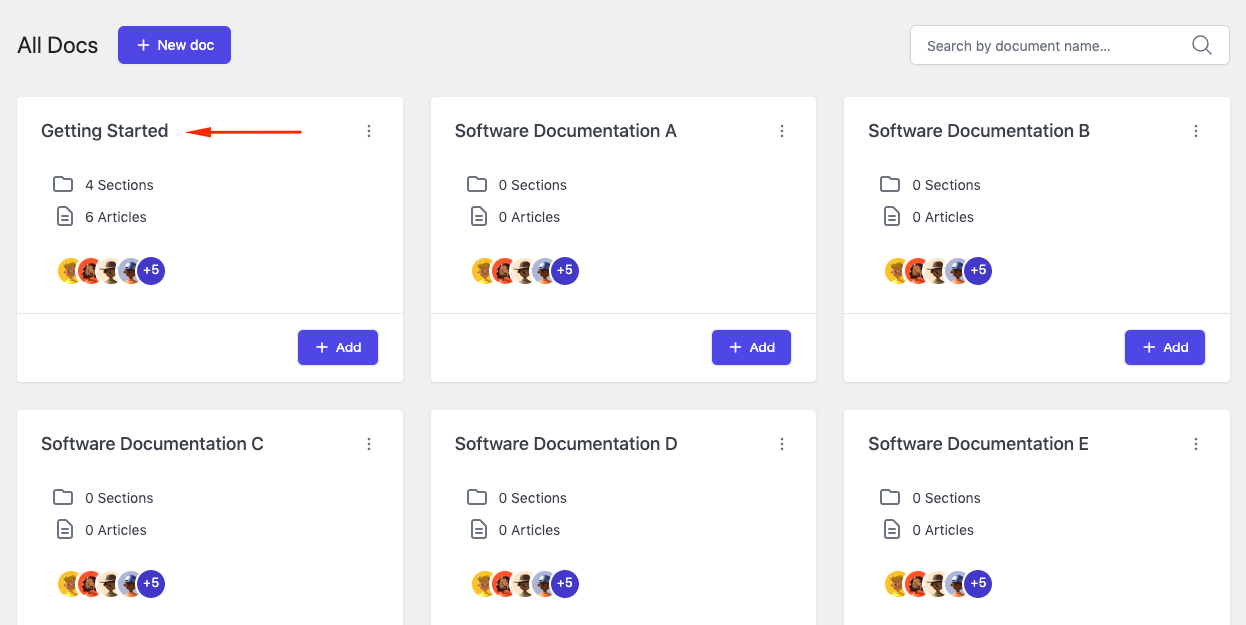1246x625 pixels.
Task: Click Add on Software Documentation A card
Action: tap(751, 347)
